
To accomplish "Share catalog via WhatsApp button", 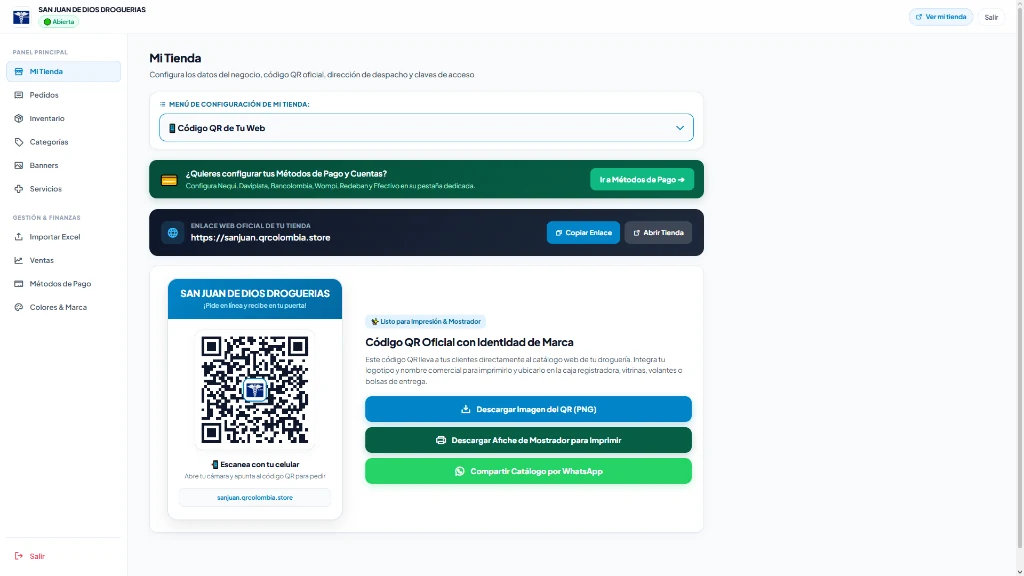I will pos(528,471).
